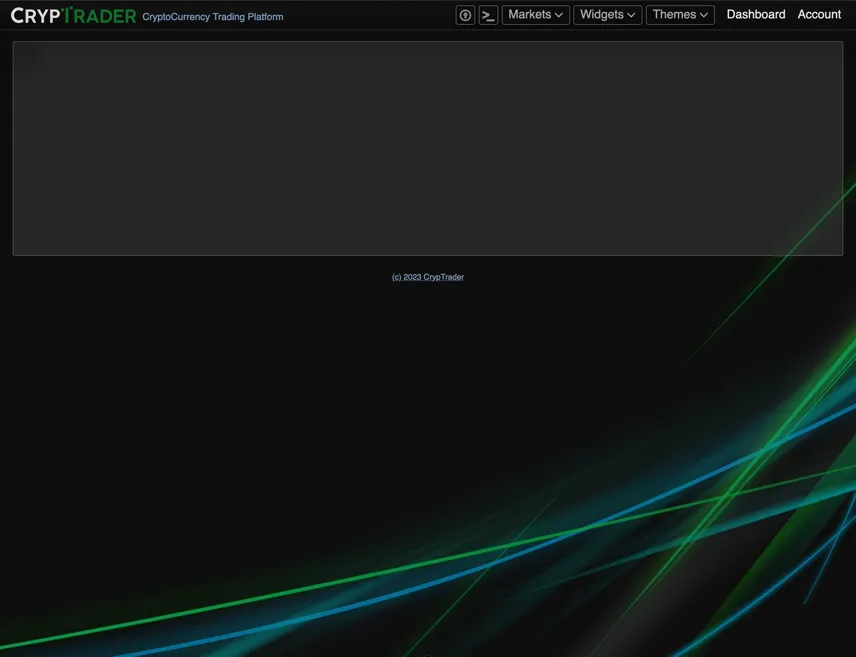Expand the Themes dropdown
This screenshot has width=856, height=657.
click(680, 15)
